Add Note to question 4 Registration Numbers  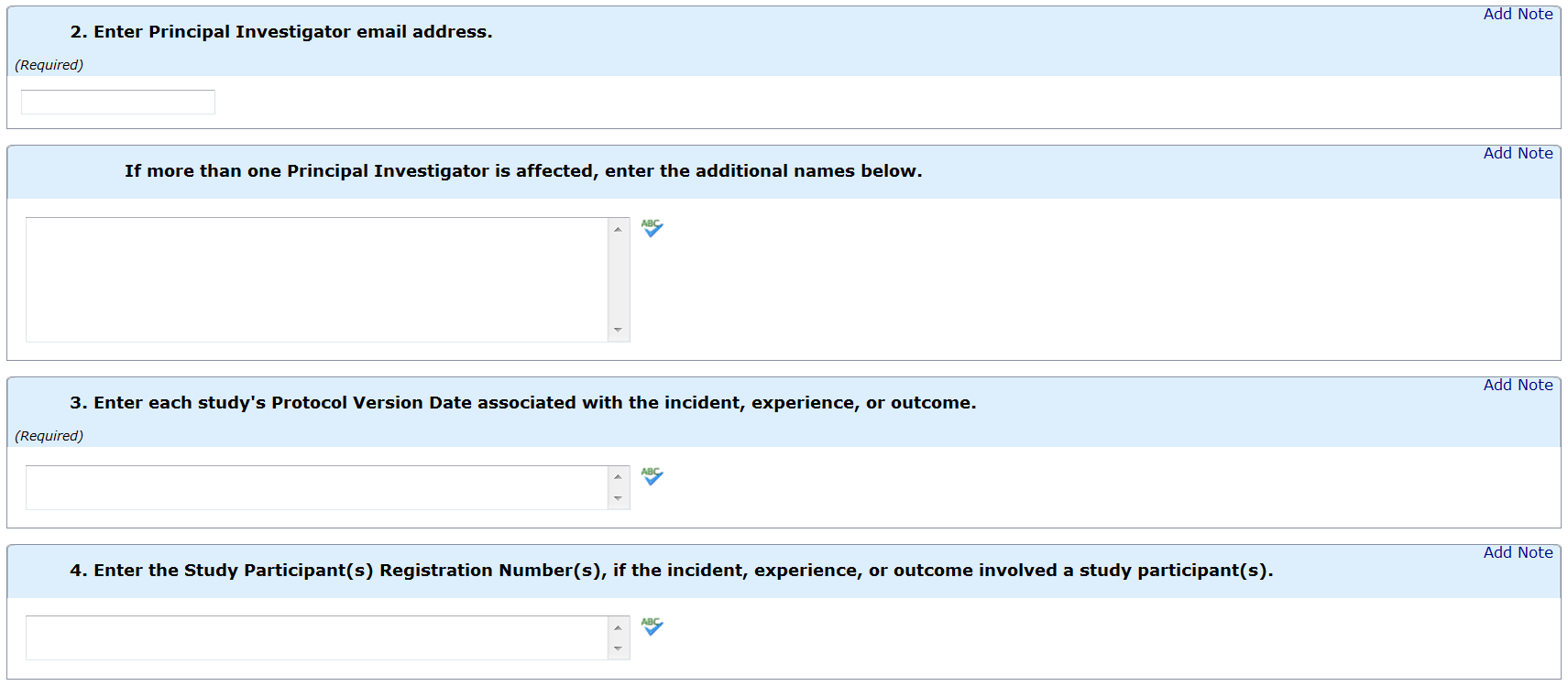(x=1518, y=553)
